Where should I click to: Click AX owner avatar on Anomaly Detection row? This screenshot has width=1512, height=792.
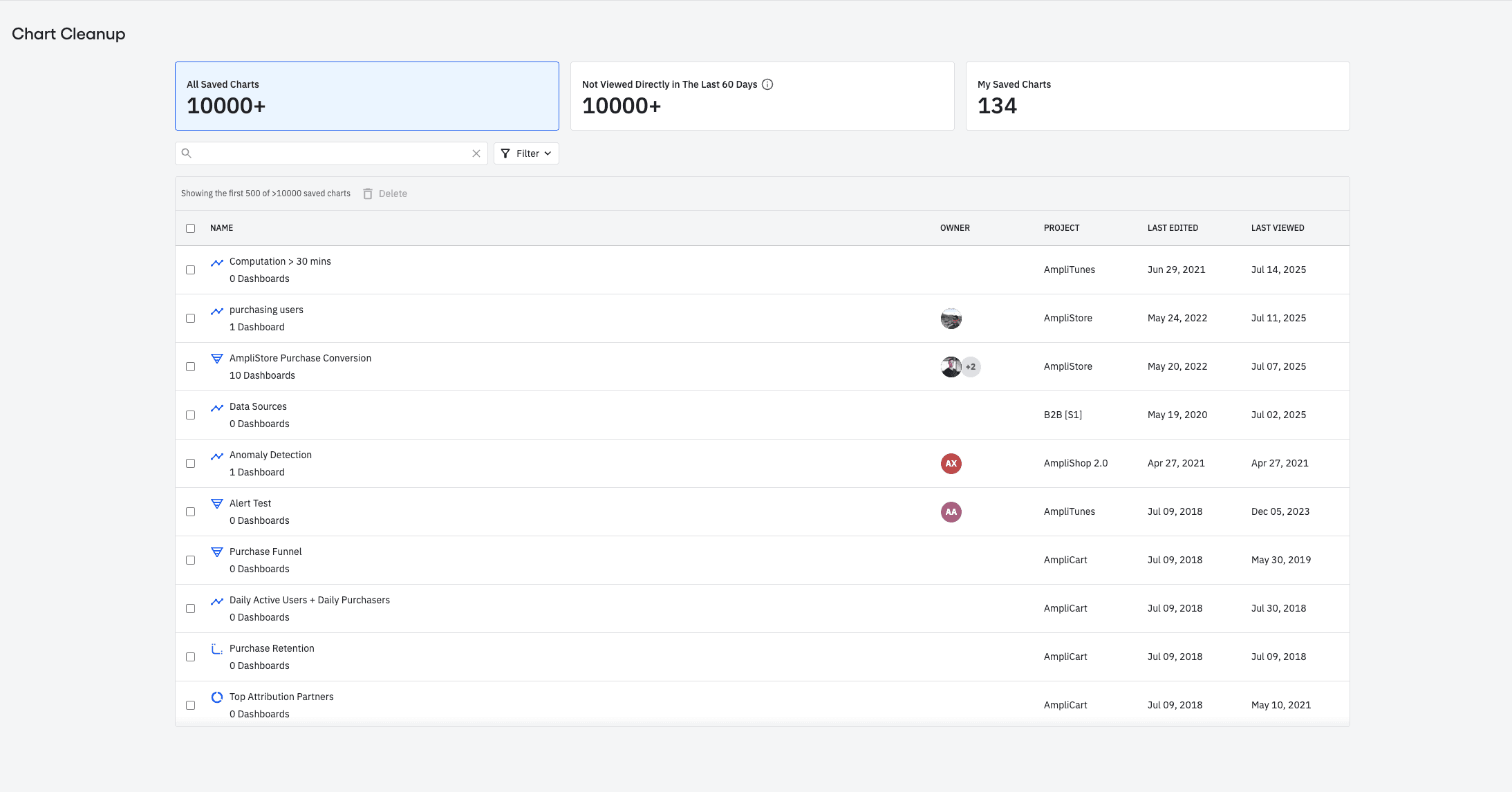pos(951,464)
